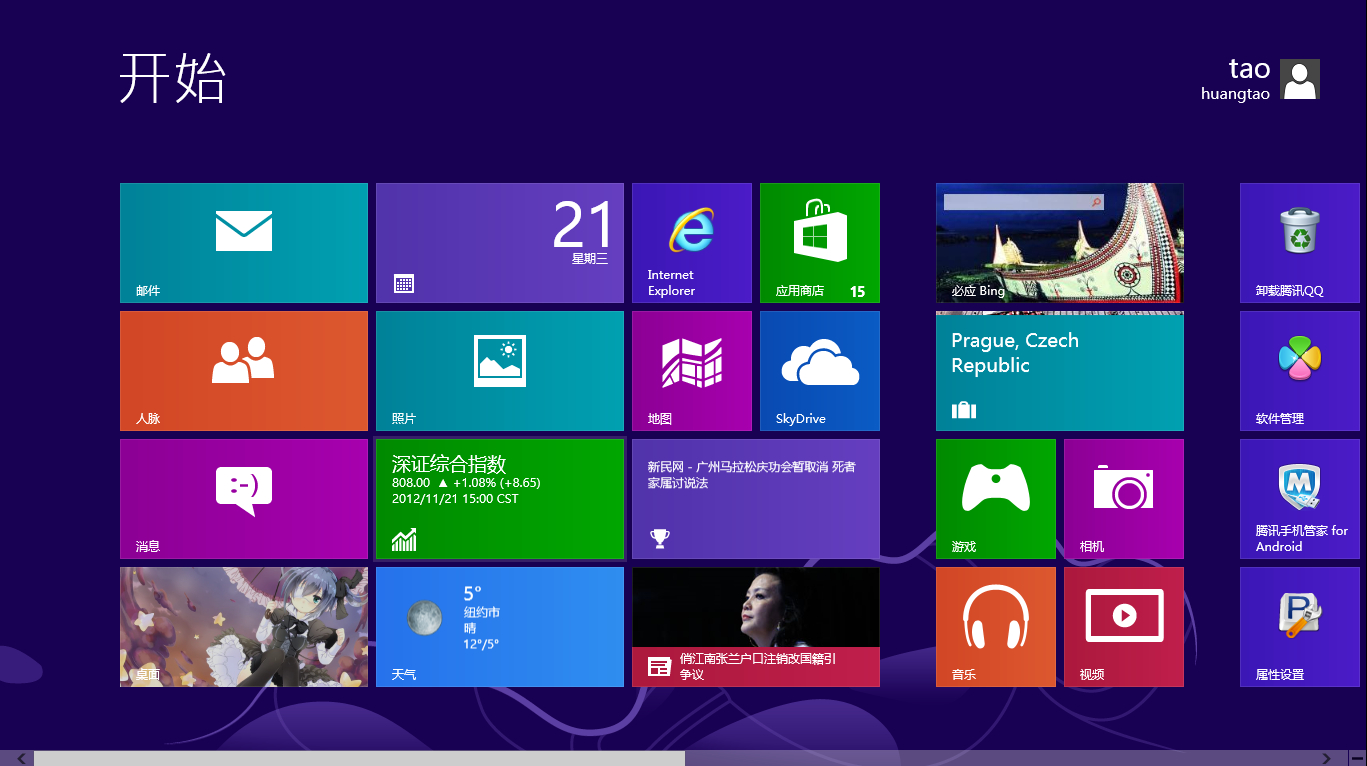Open the Video (视频) tile
The width and height of the screenshot is (1367, 766).
(x=1124, y=627)
